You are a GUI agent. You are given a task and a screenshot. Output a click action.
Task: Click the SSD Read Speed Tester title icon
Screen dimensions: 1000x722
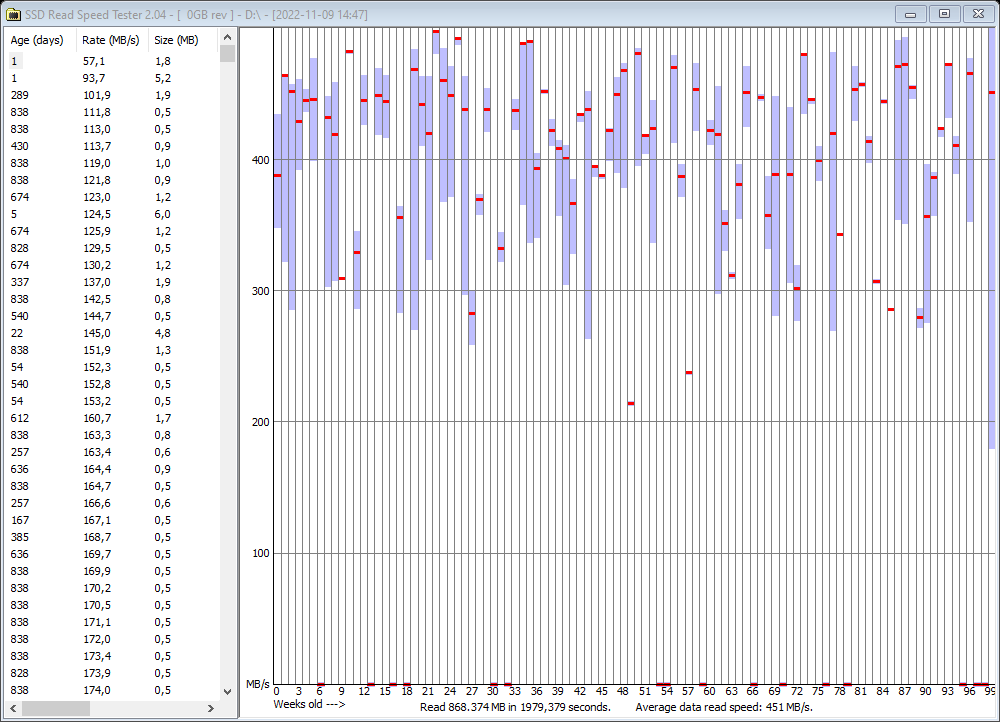click(13, 14)
